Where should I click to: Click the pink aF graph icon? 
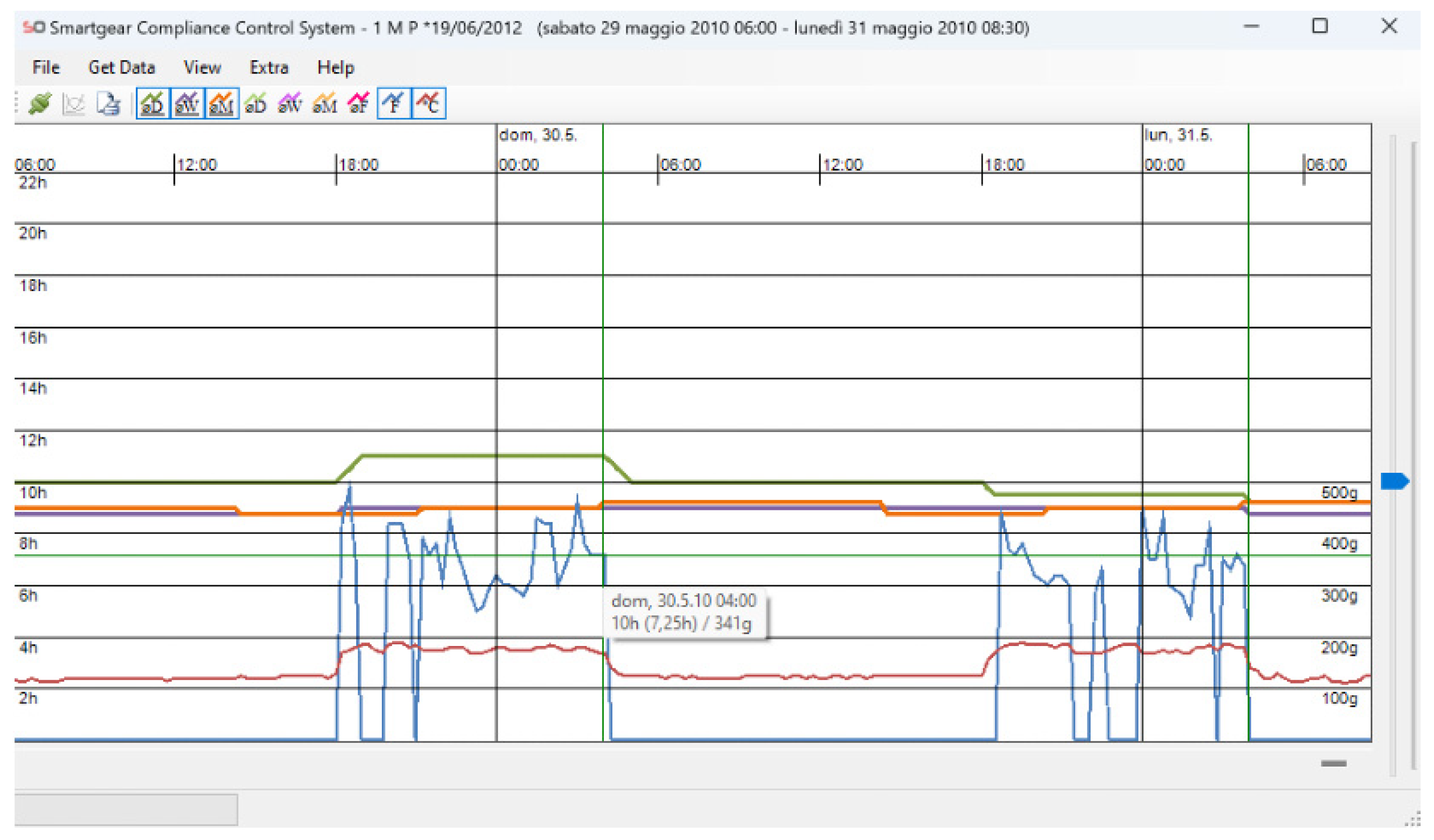tap(358, 104)
